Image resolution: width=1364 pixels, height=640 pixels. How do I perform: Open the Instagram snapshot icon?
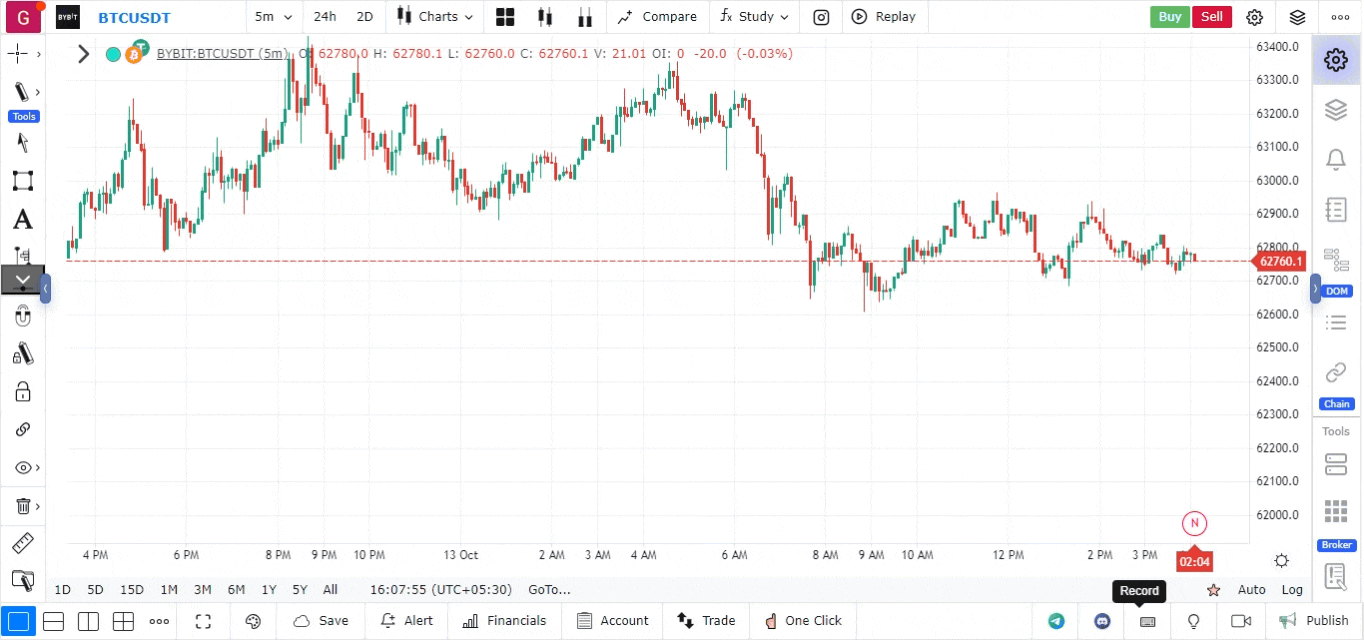(820, 17)
